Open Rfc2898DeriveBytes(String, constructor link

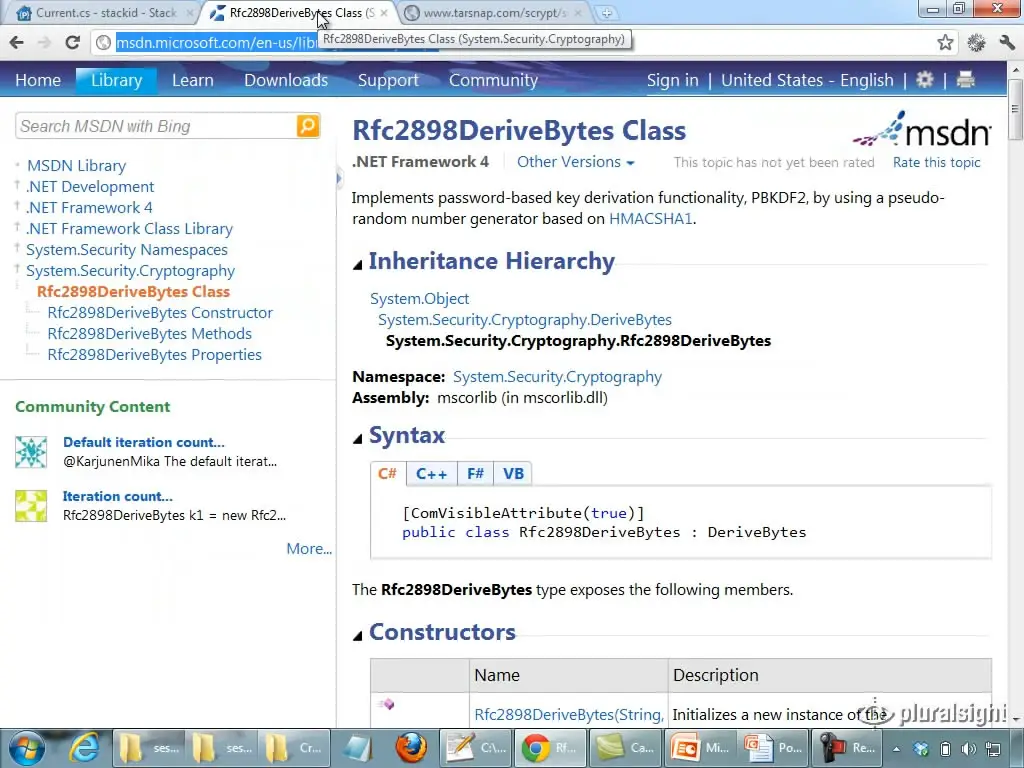coord(569,714)
